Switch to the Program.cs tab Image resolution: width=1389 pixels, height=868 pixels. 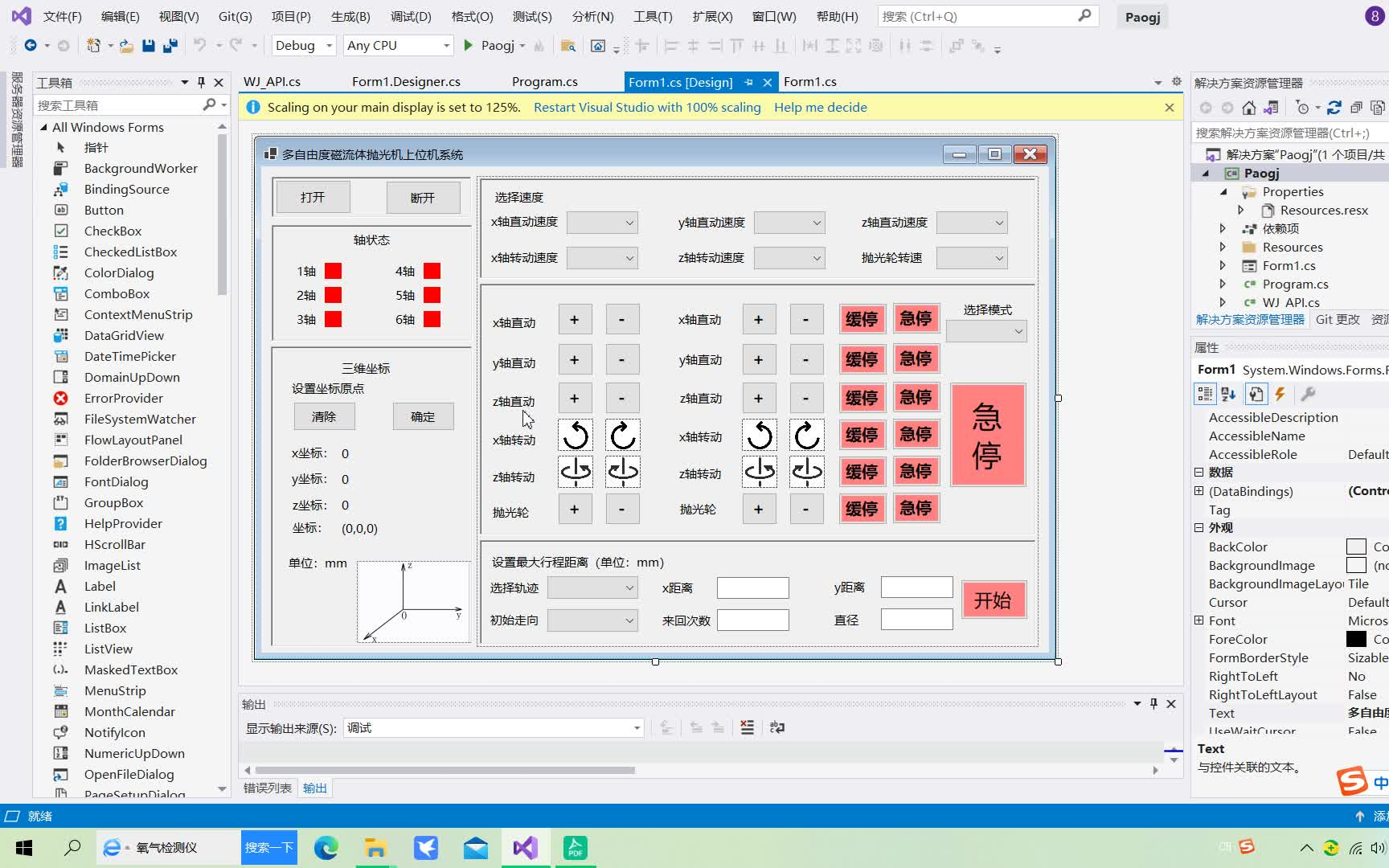tap(544, 81)
